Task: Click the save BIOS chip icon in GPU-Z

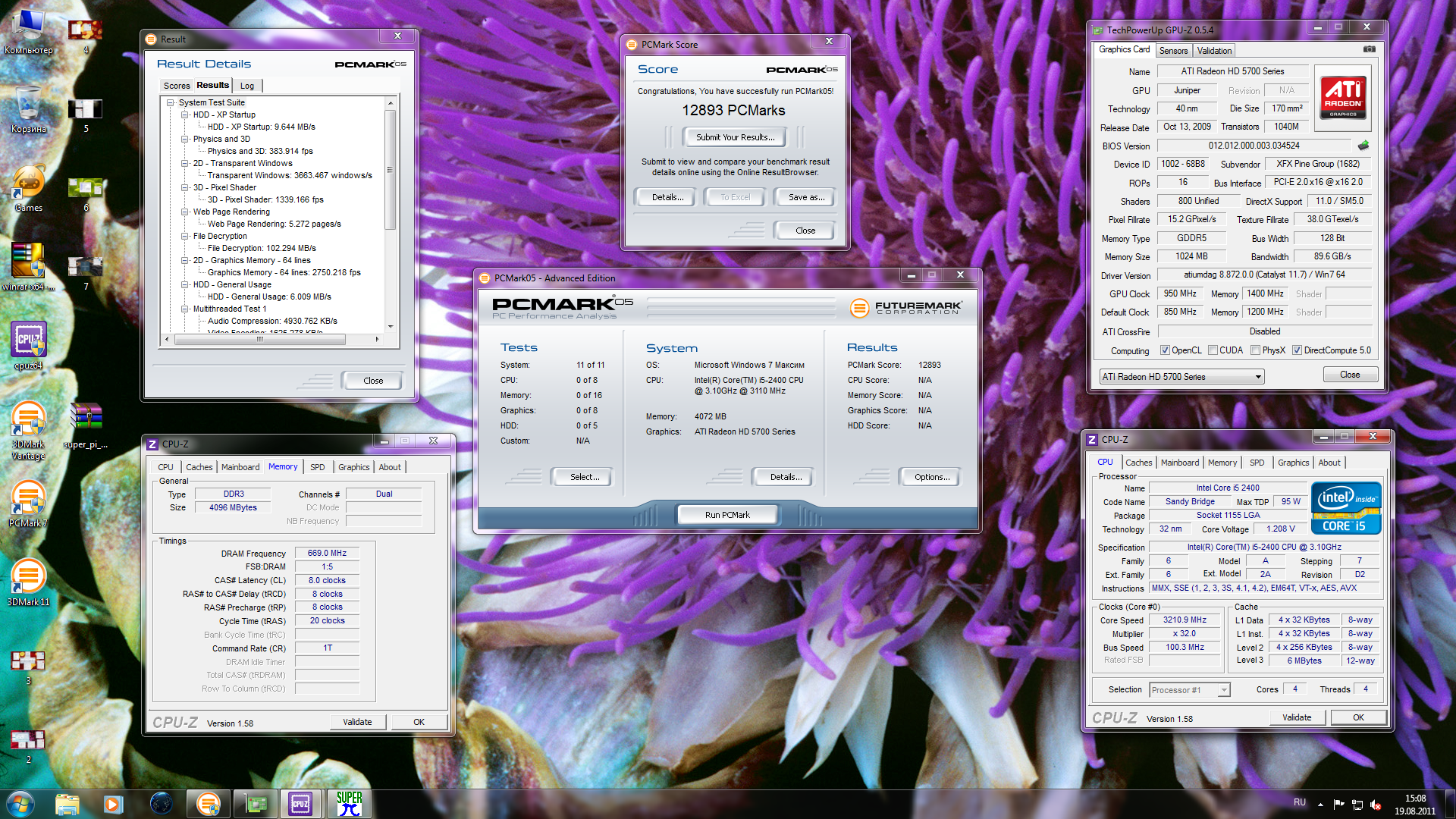Action: click(x=1363, y=145)
